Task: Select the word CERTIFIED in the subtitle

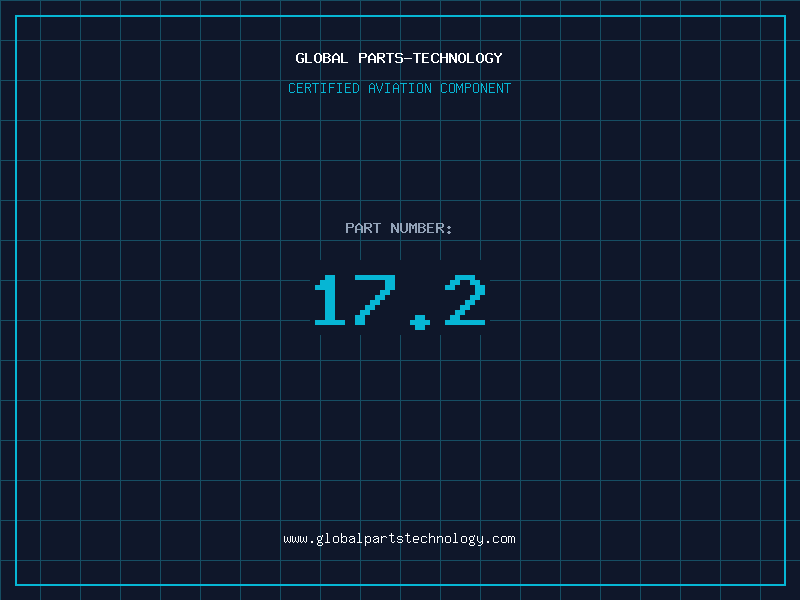Action: (323, 88)
